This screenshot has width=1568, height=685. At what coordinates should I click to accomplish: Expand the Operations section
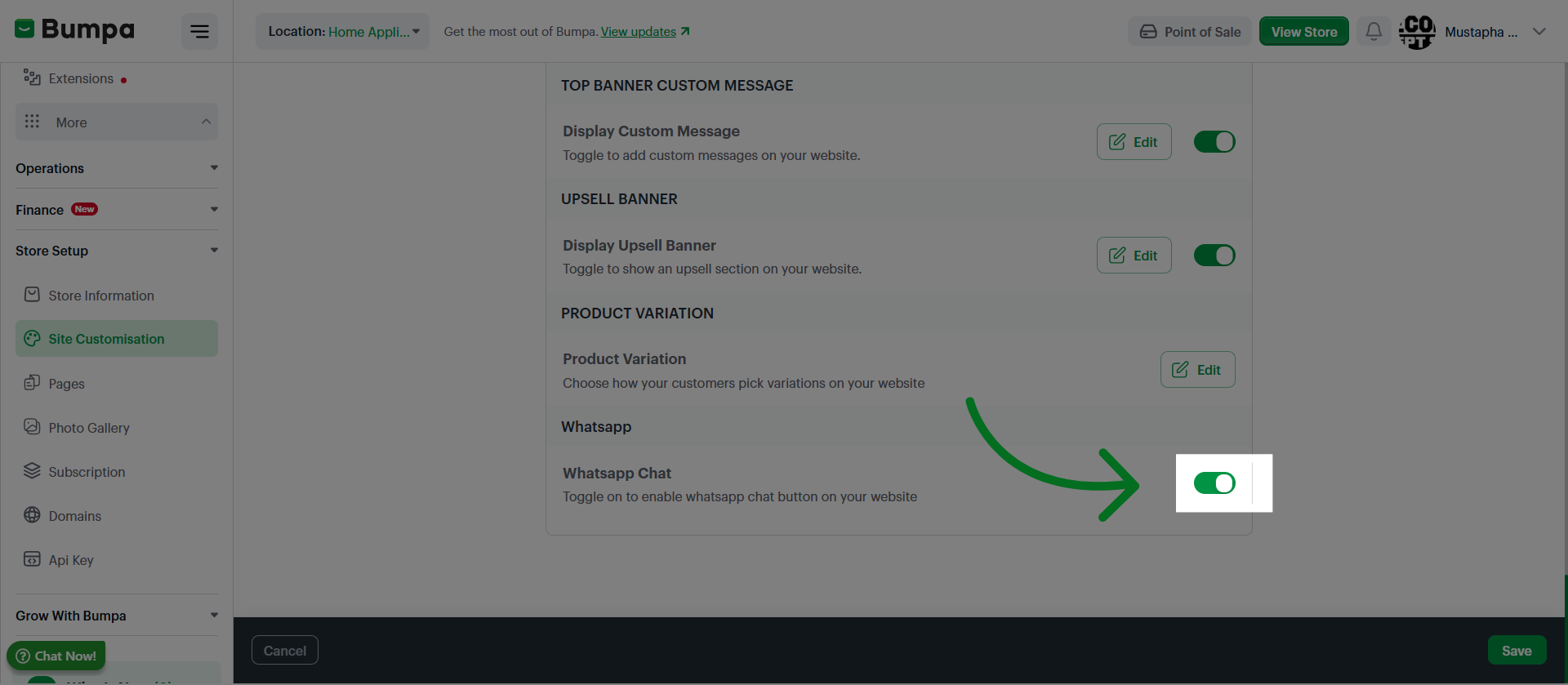117,168
